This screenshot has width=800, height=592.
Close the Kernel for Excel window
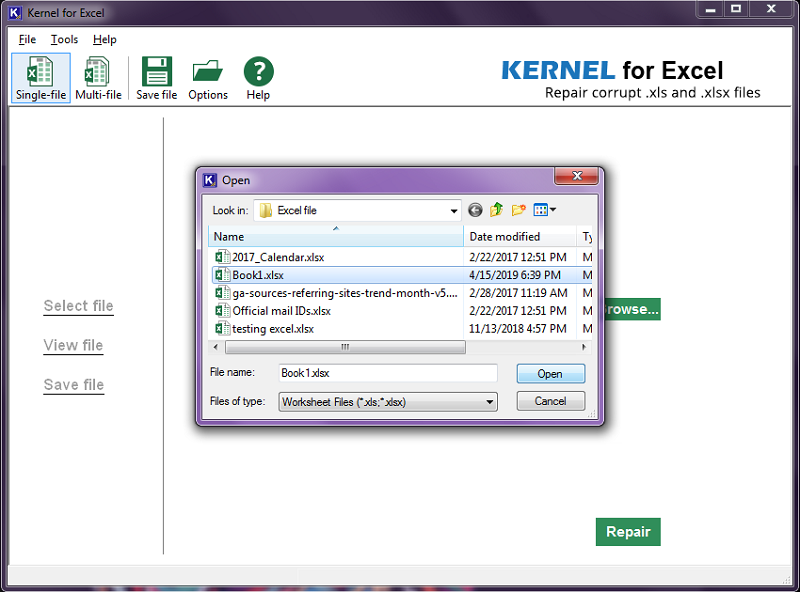pos(771,9)
